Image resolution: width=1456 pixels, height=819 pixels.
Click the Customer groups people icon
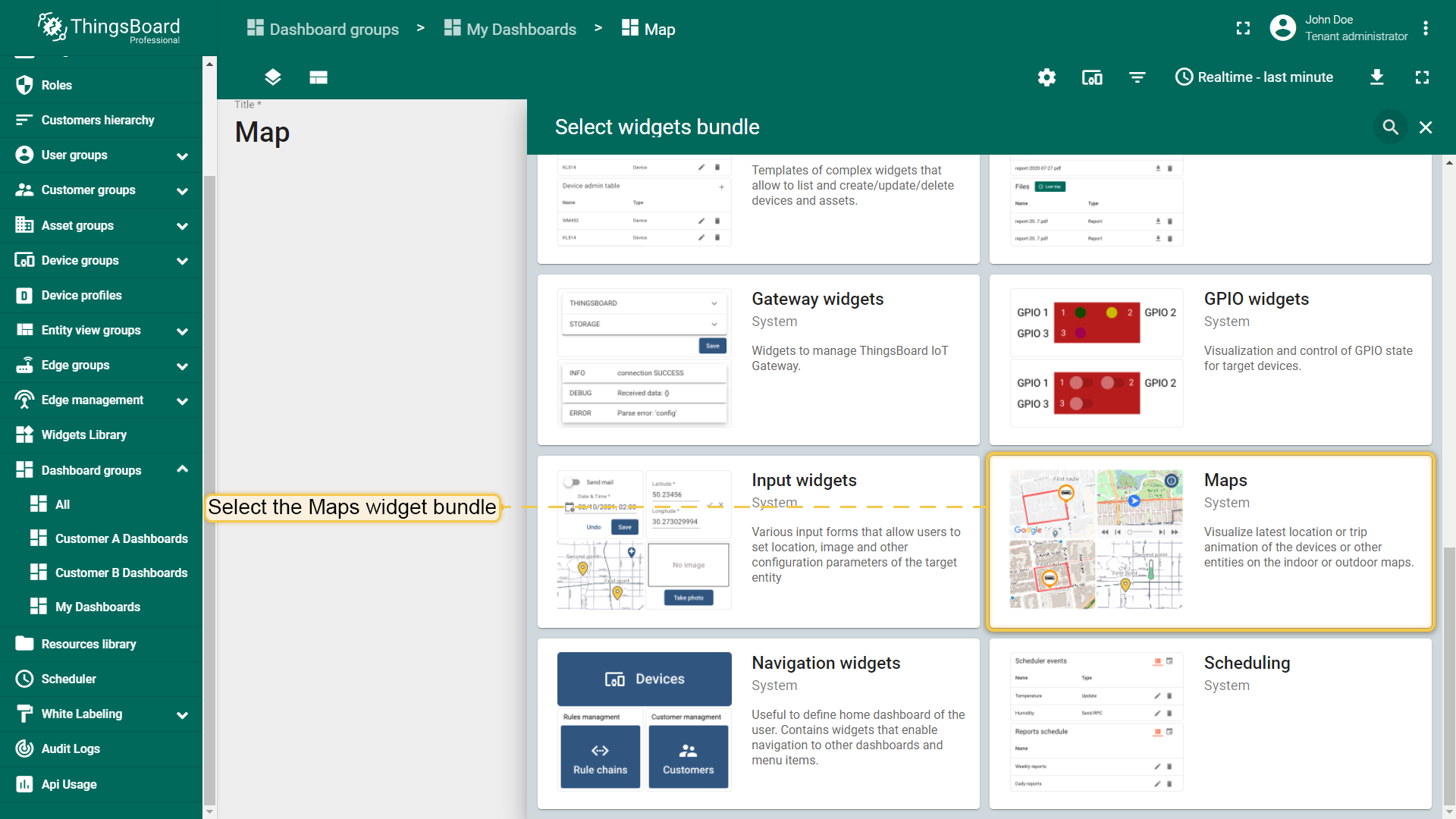click(x=24, y=190)
